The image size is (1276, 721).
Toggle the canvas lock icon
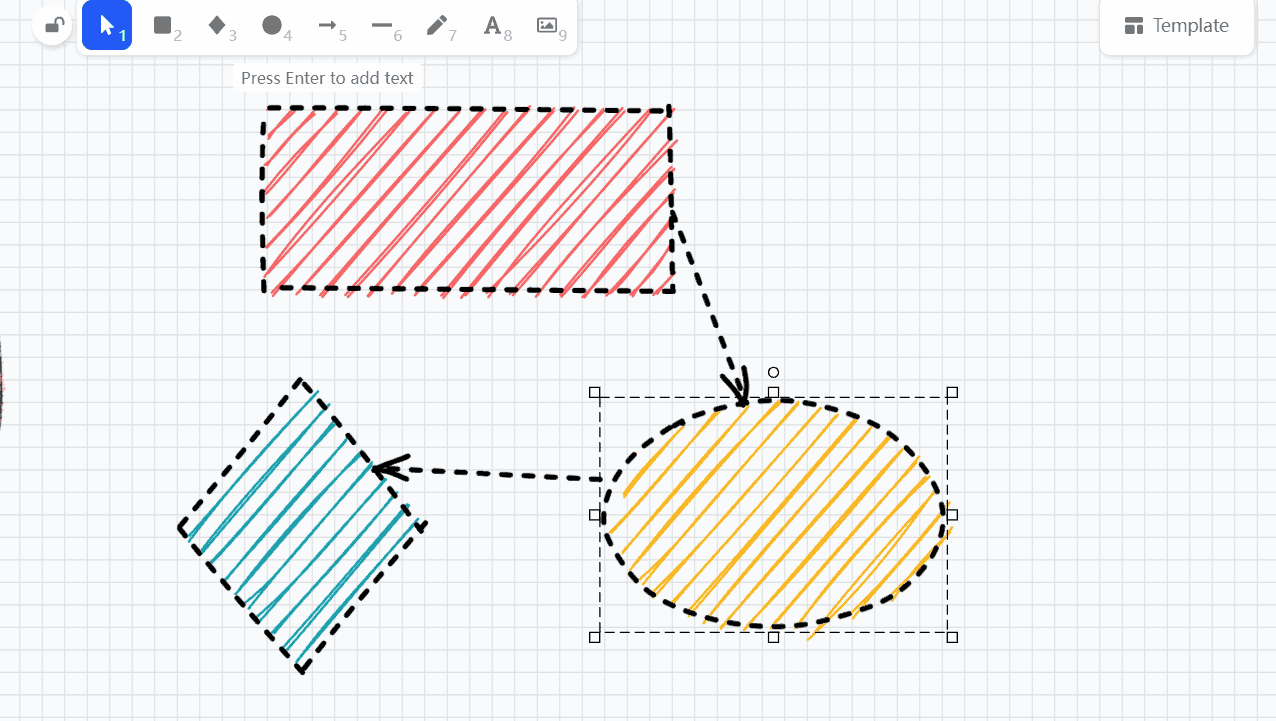click(52, 26)
